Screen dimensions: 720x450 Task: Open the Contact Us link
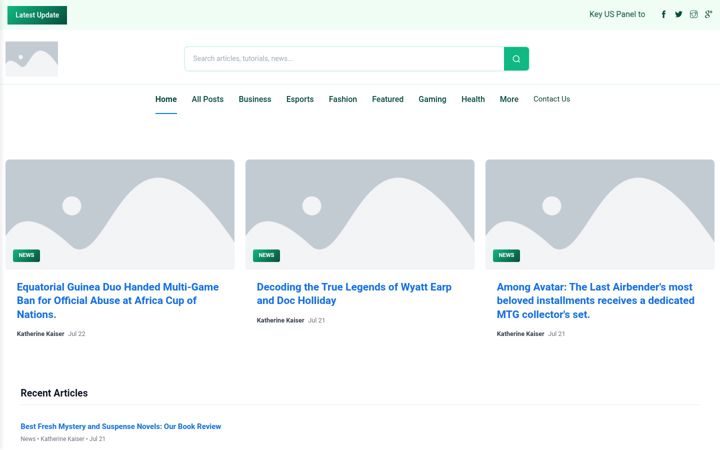[551, 99]
